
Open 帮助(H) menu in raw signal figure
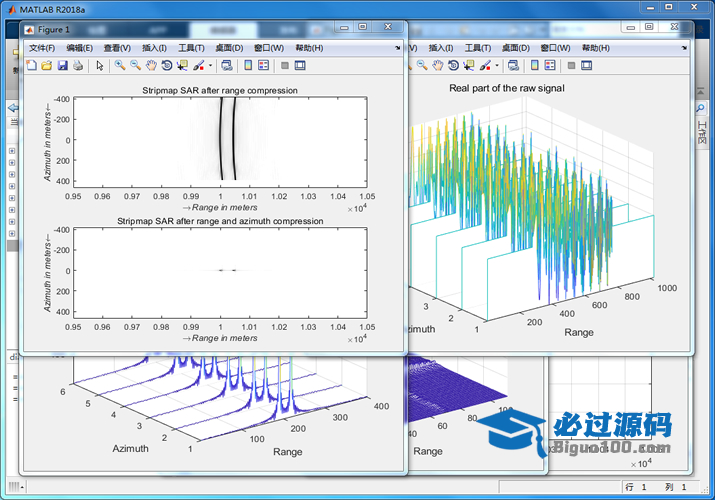596,48
